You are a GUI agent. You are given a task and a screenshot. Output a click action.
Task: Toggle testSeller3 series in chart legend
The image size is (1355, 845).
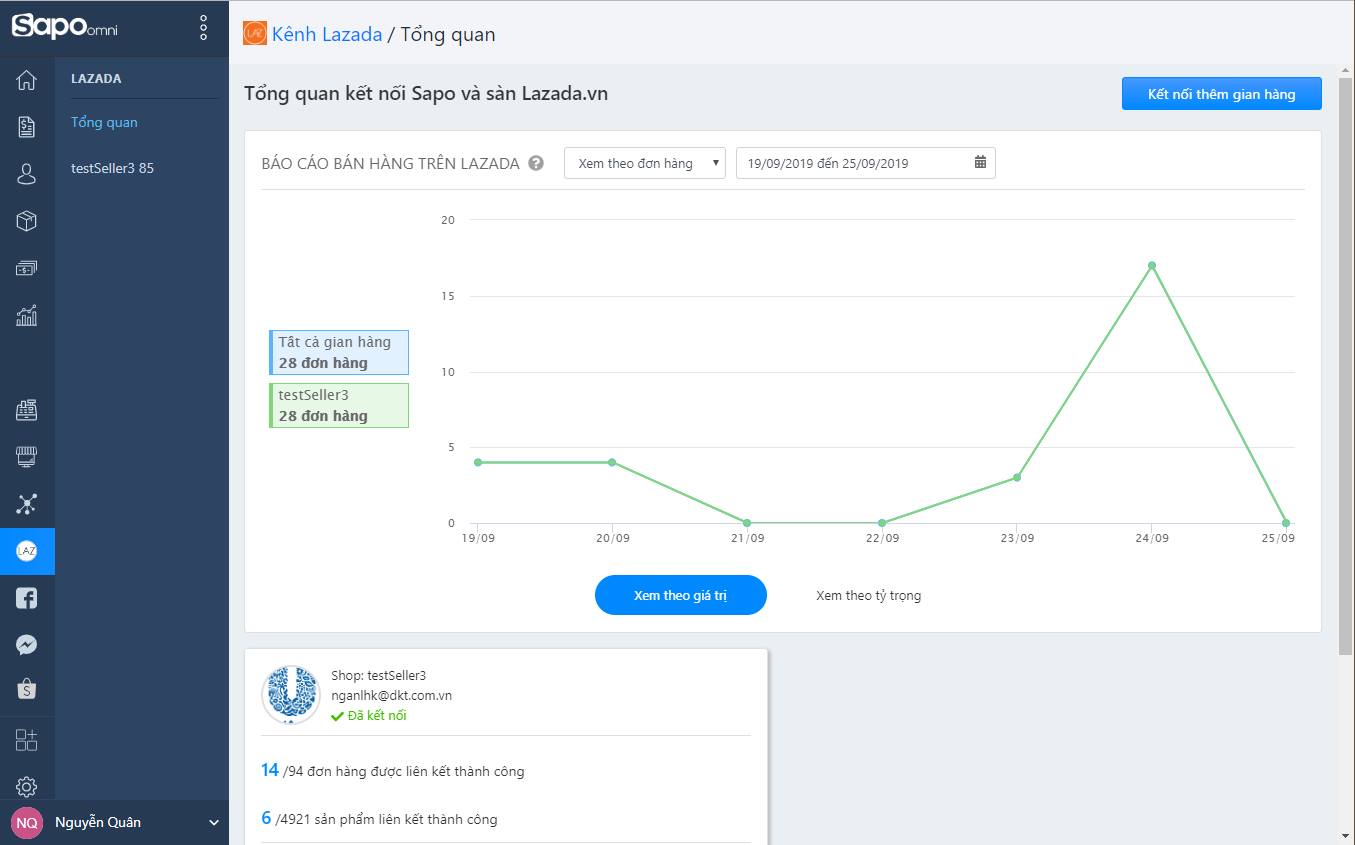[339, 405]
